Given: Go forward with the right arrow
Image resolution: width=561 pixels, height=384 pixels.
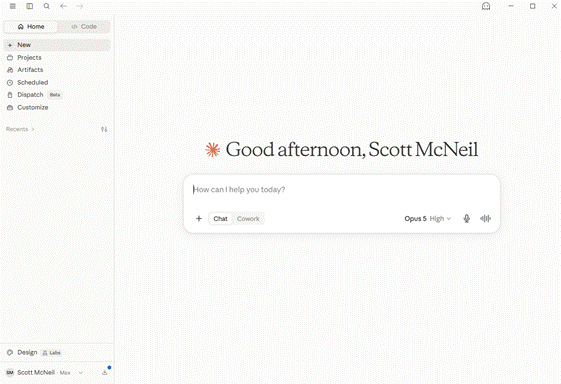Looking at the screenshot, I should pos(80,6).
